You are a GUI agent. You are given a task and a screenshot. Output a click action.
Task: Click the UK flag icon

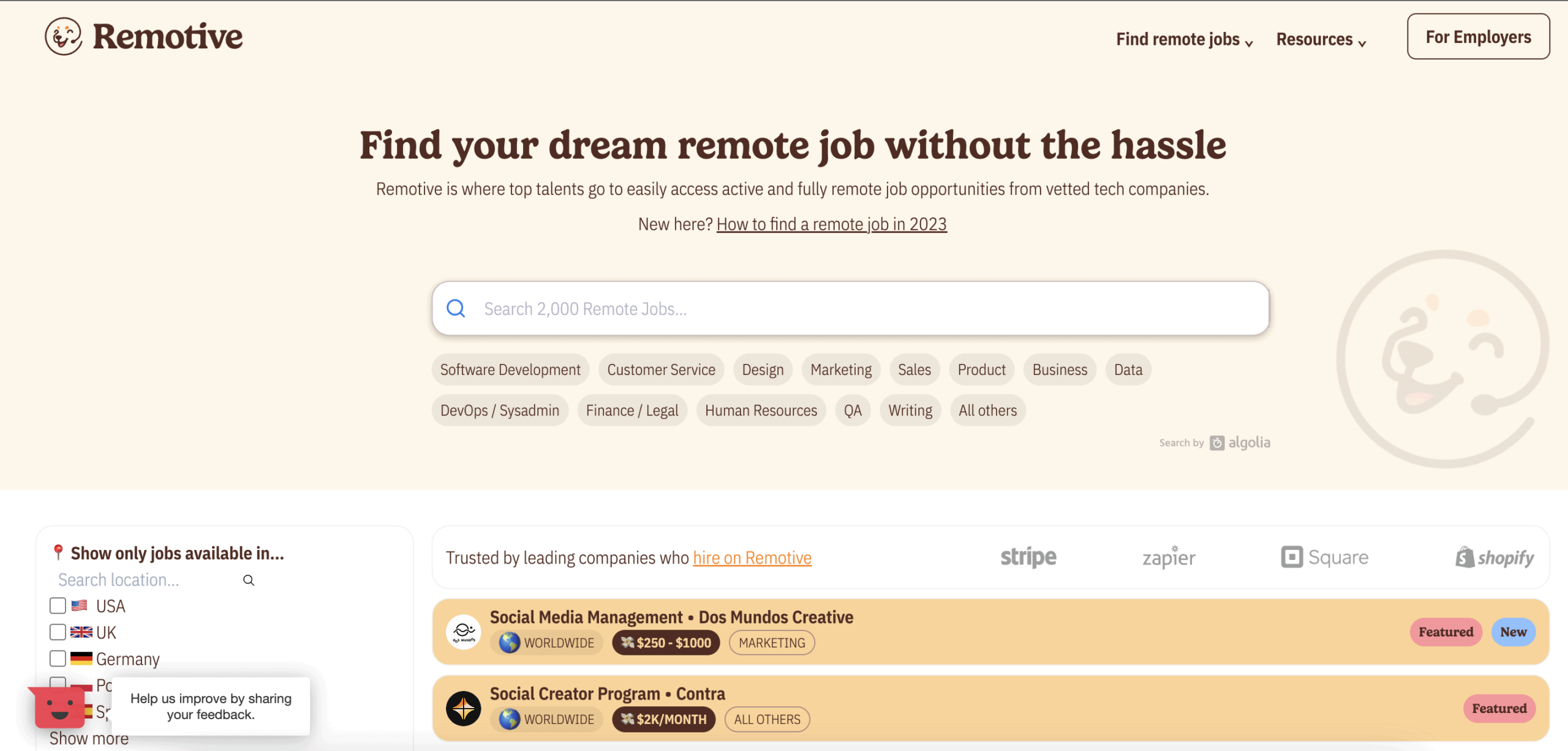81,632
